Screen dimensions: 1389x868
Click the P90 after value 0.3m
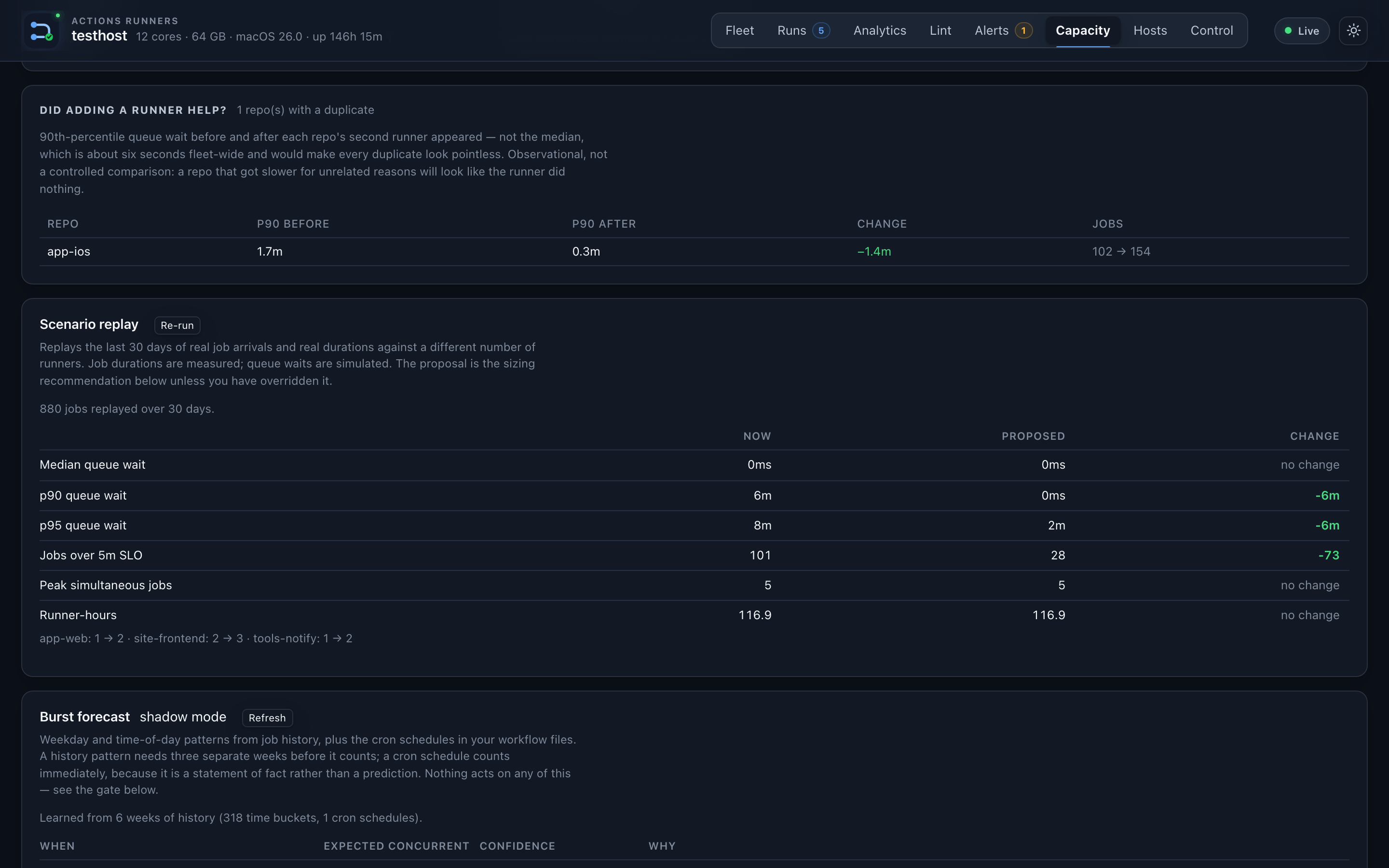[x=586, y=251]
